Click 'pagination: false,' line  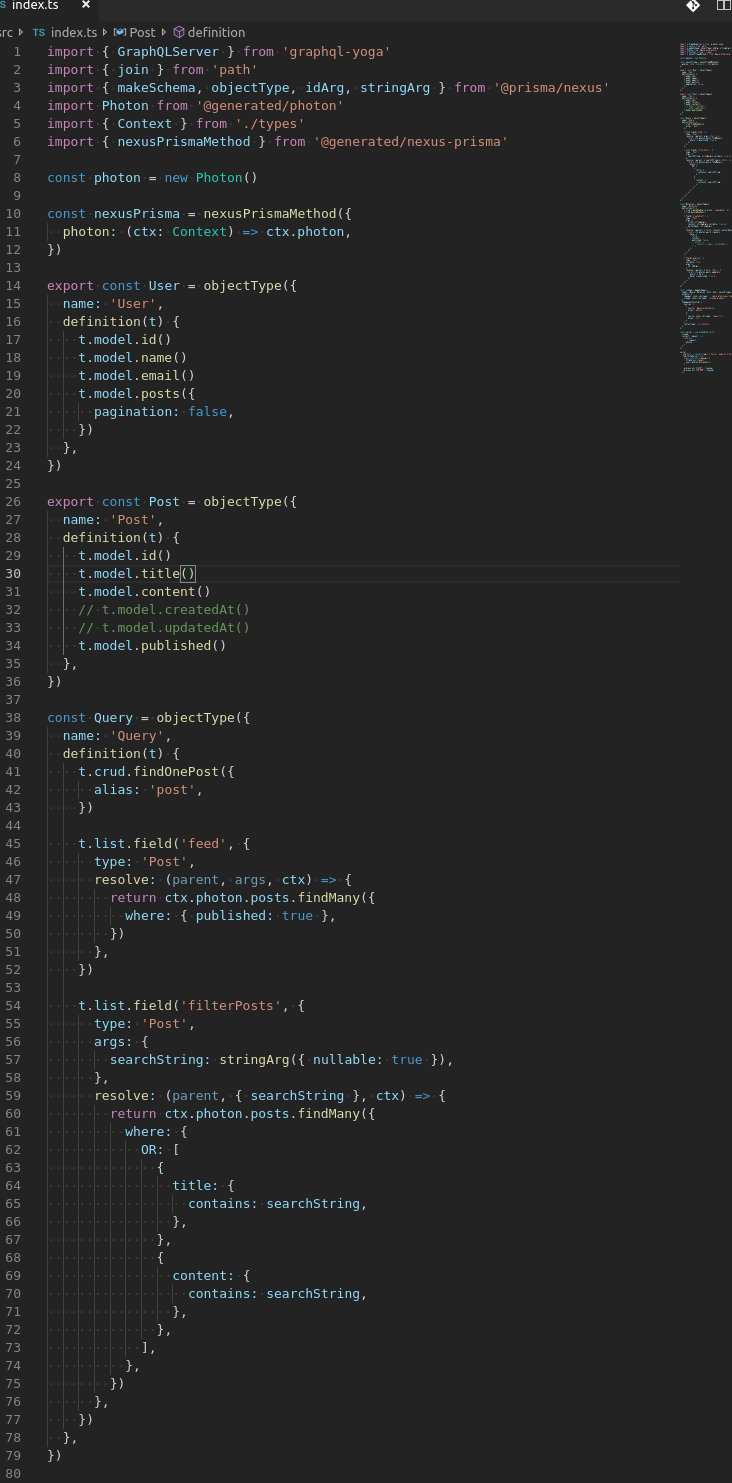coord(164,412)
